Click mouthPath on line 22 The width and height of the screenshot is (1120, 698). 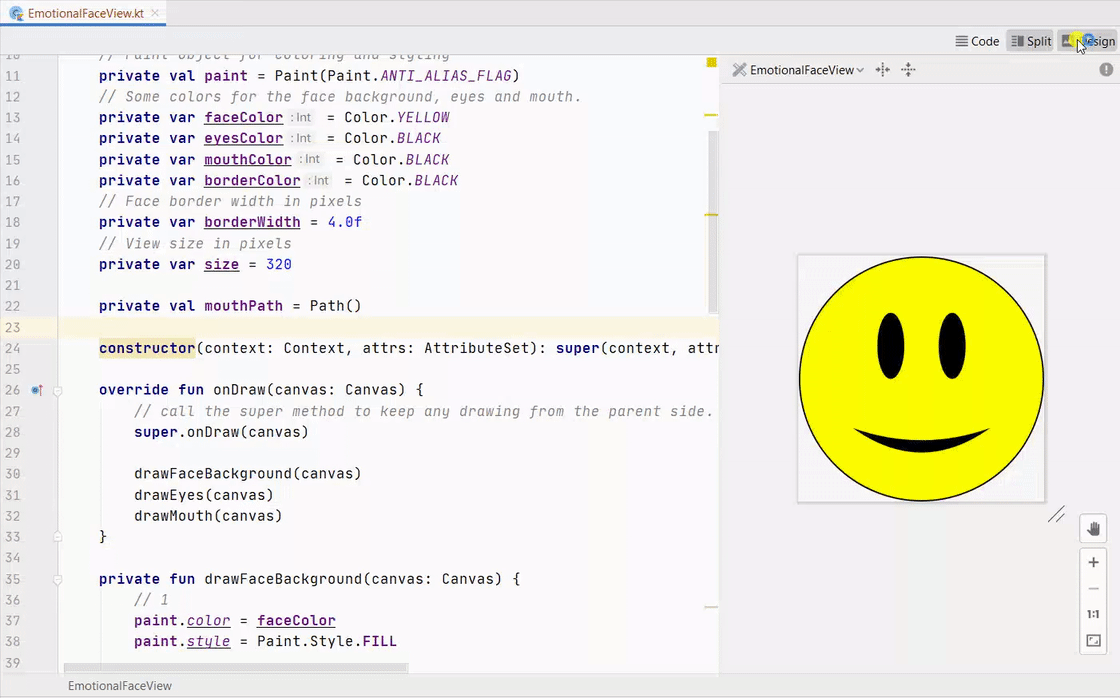click(x=244, y=306)
